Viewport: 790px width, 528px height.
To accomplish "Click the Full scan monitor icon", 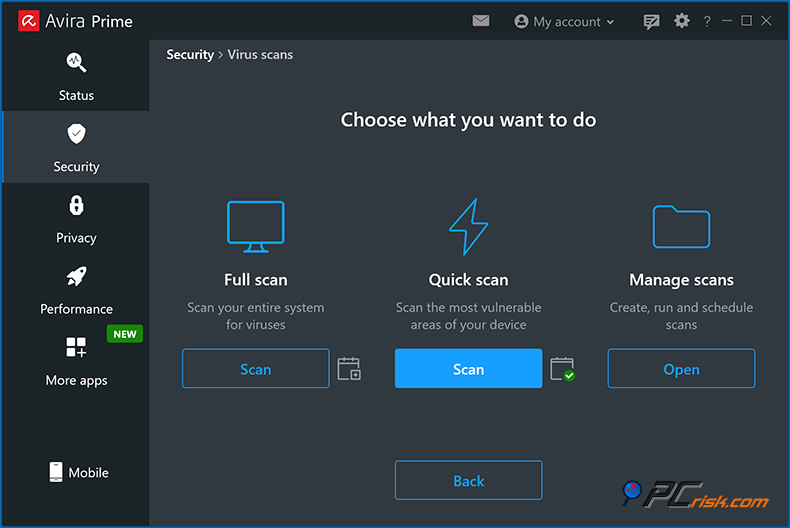I will [255, 226].
